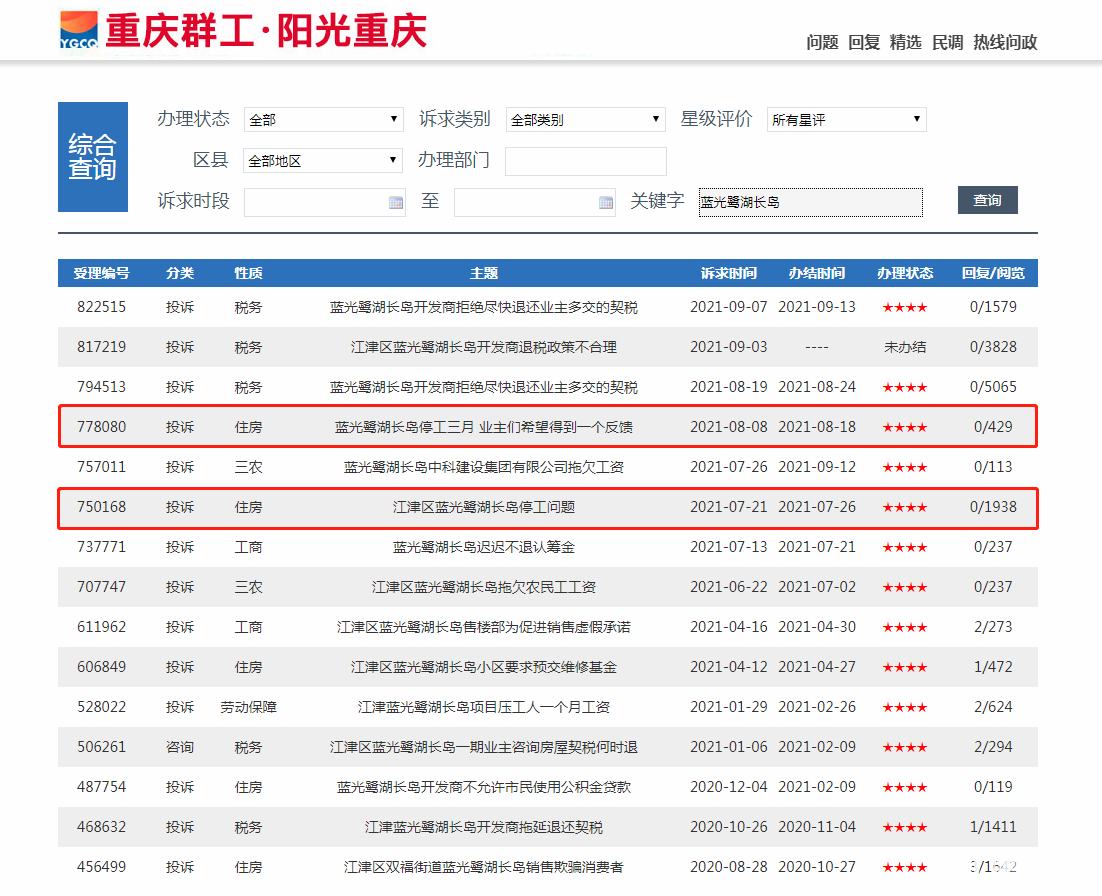Open calendar icon for start date field

point(396,202)
